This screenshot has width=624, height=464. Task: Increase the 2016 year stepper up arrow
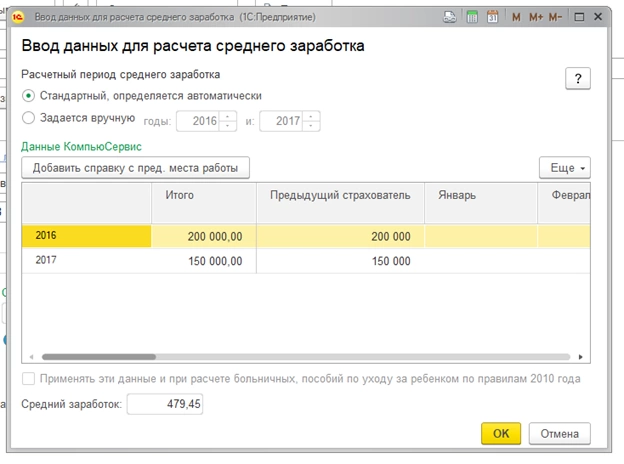coord(228,116)
